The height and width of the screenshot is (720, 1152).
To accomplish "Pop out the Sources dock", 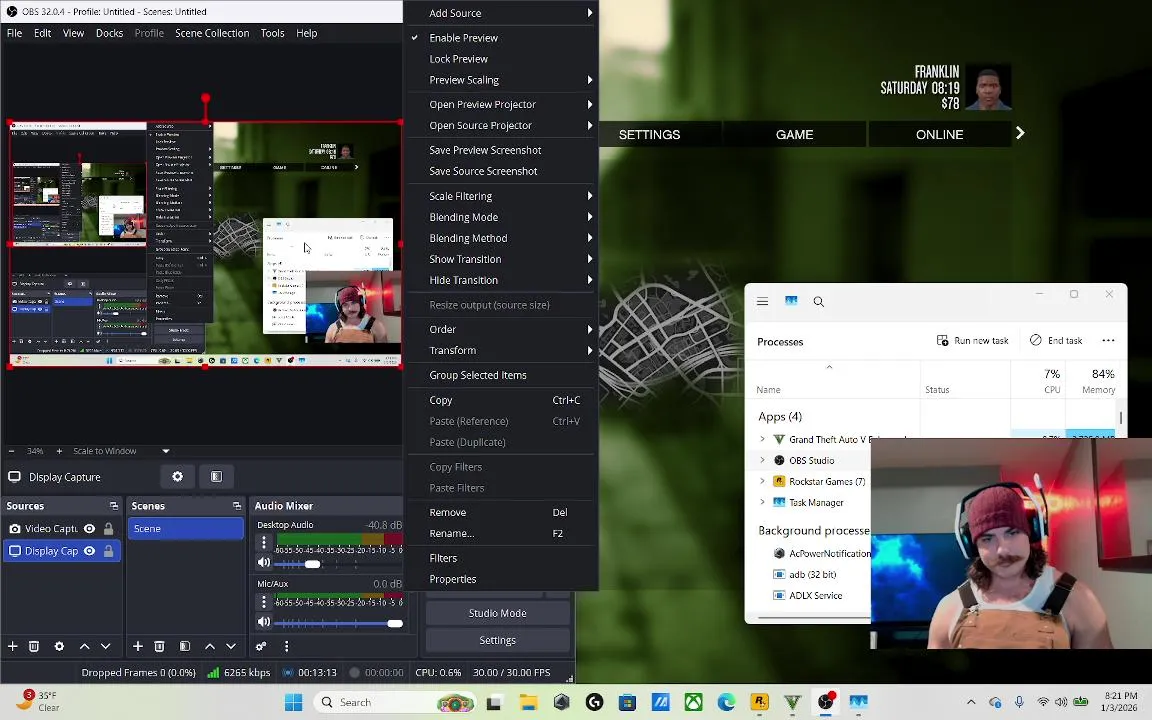I will (x=114, y=505).
